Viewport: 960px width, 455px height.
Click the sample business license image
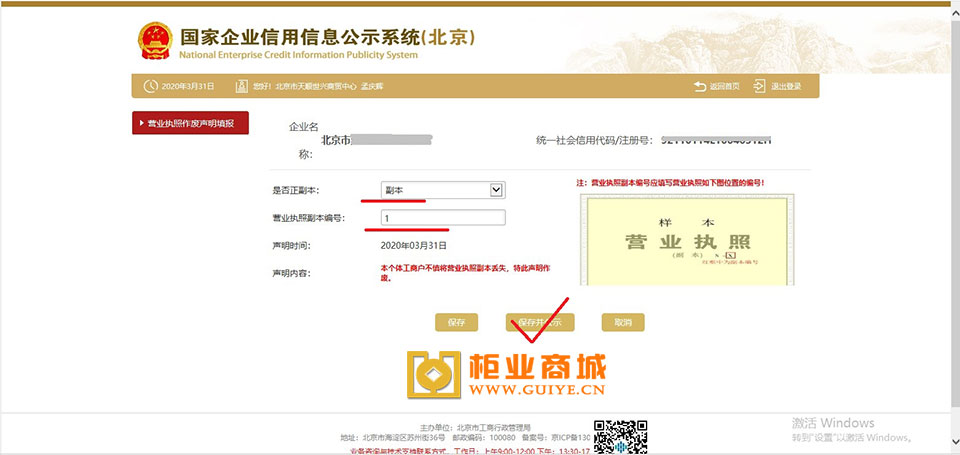(687, 240)
